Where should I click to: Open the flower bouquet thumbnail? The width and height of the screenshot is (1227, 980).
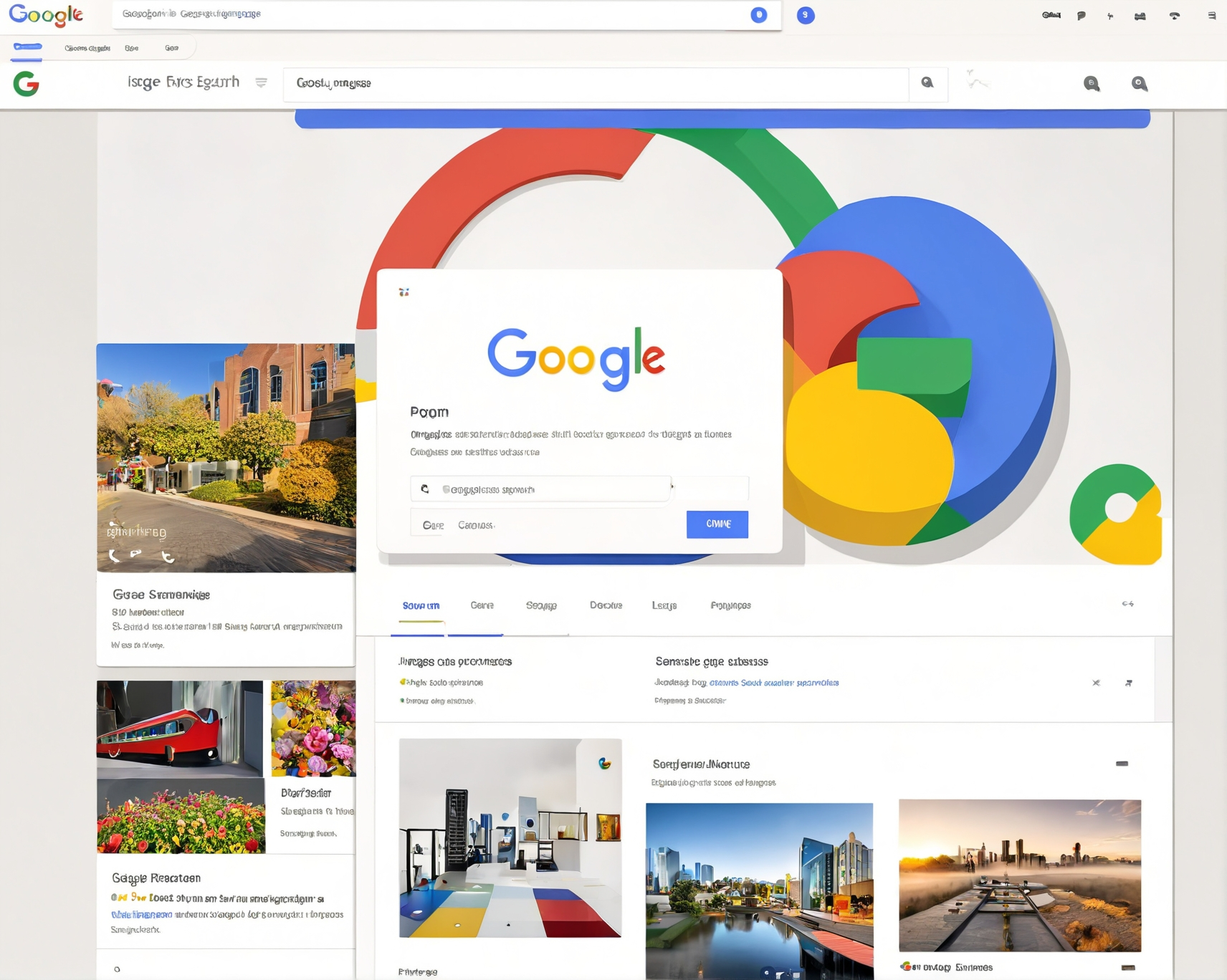[x=313, y=729]
